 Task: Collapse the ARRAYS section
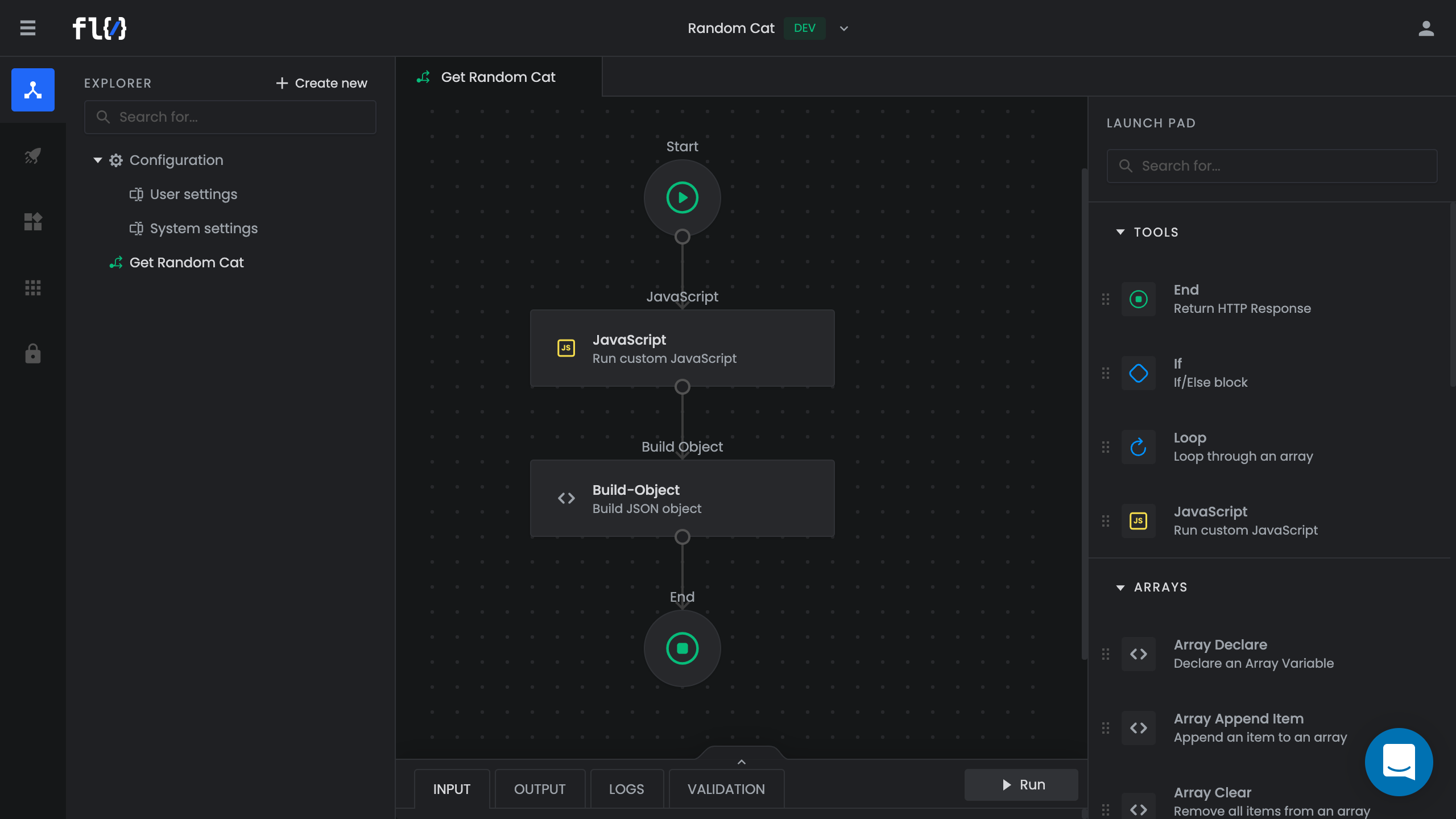point(1120,588)
